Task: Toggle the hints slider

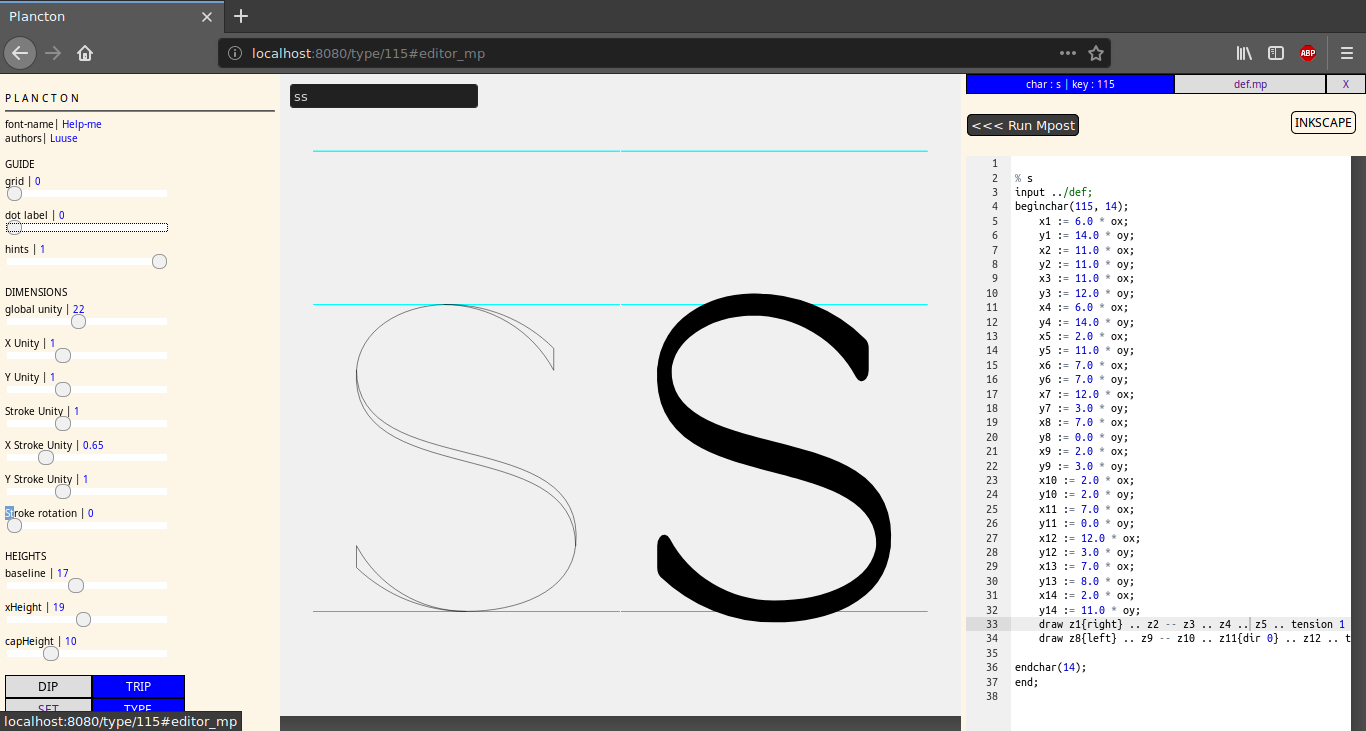Action: point(159,262)
